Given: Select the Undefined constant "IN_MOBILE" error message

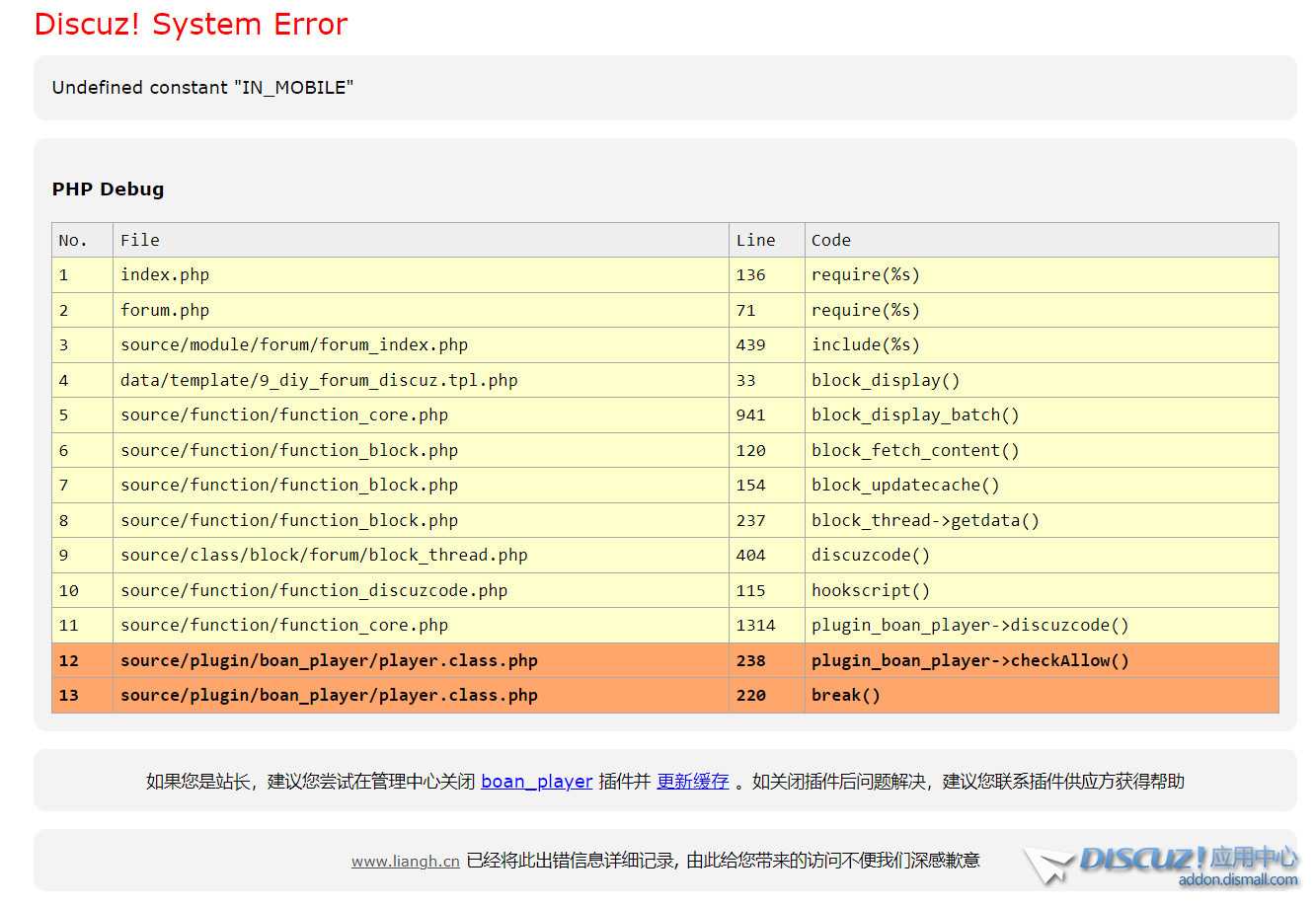Looking at the screenshot, I should tap(202, 88).
